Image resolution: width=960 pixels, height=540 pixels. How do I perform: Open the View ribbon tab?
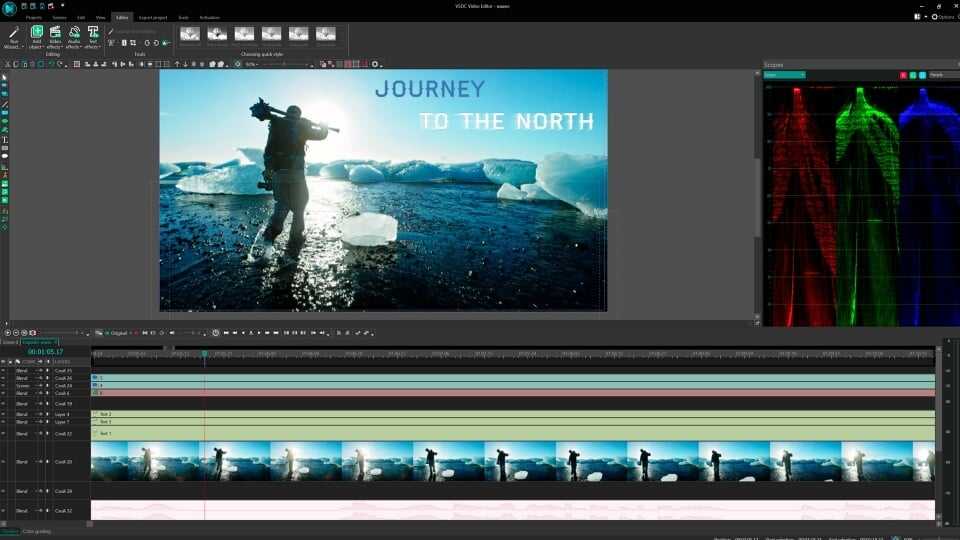pos(100,18)
